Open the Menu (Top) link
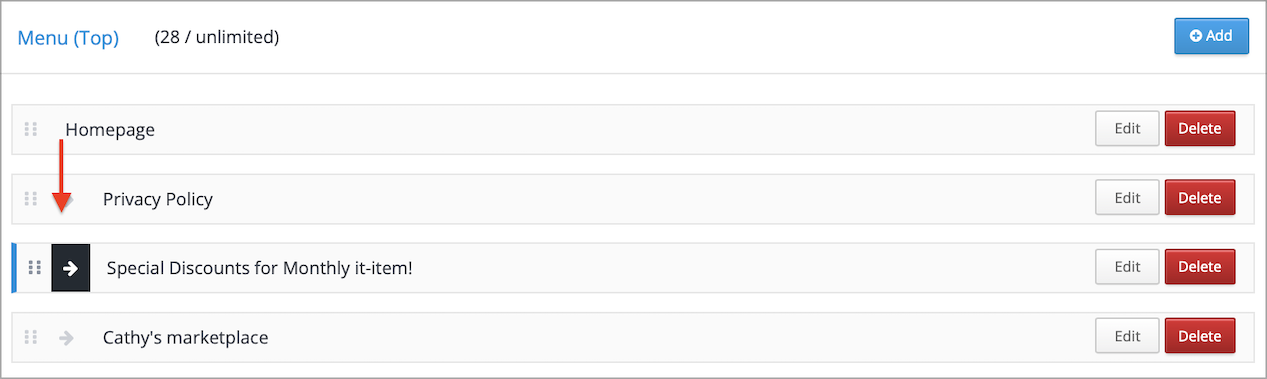 [68, 38]
